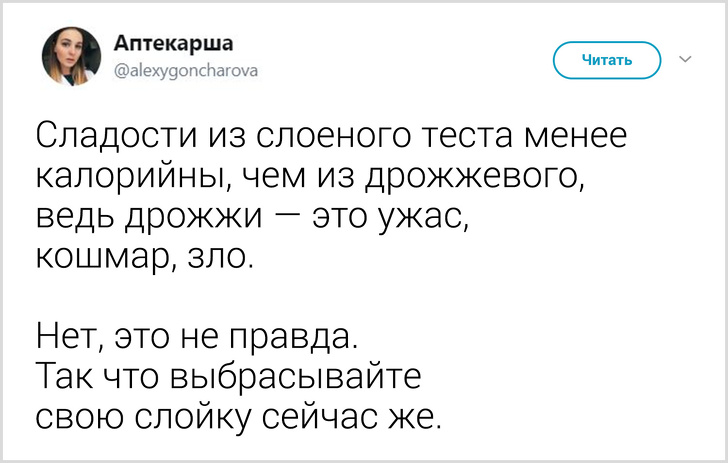The width and height of the screenshot is (728, 463).
Task: Click the display name Аптекарша
Action: point(175,44)
